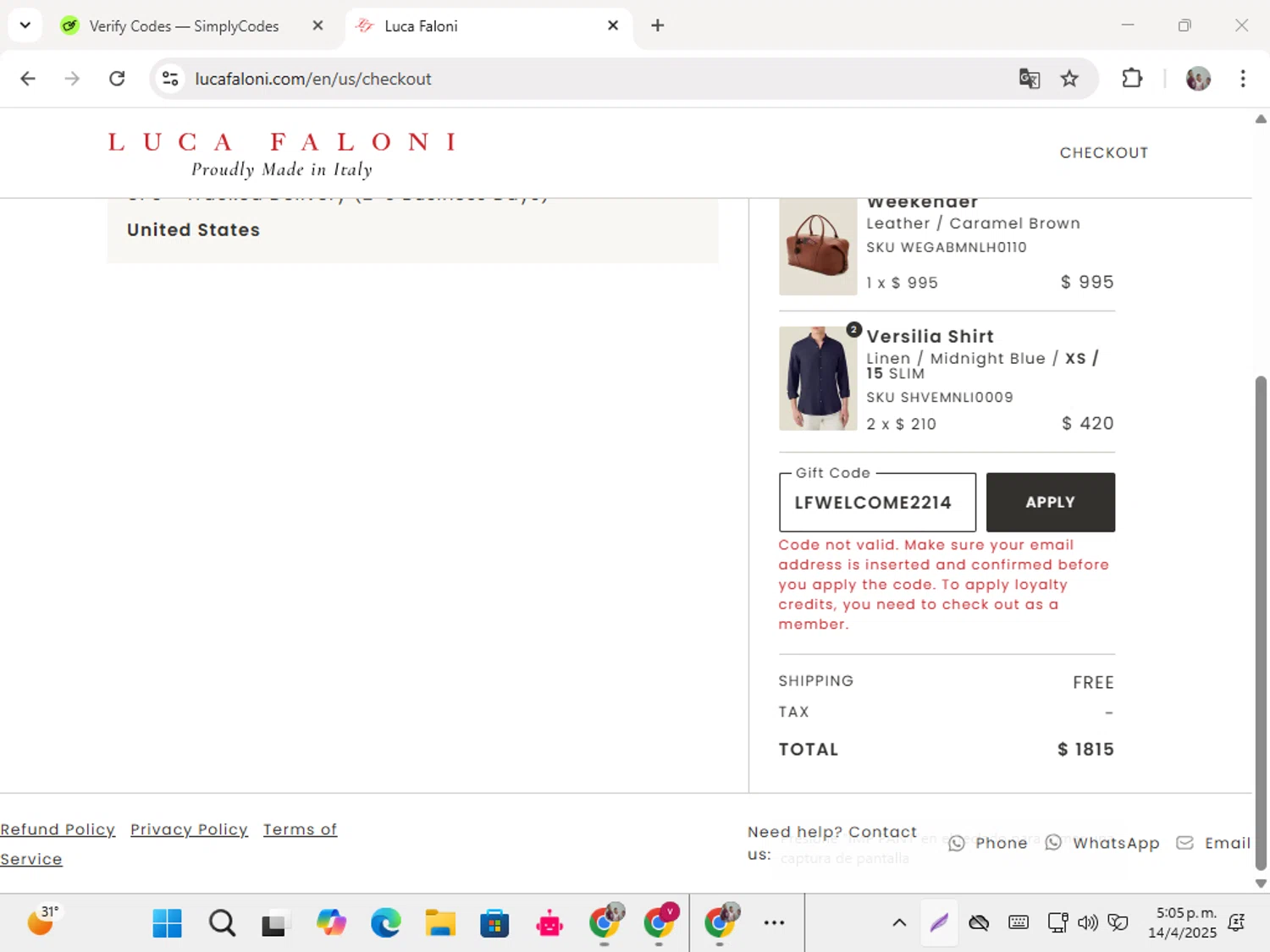The image size is (1270, 952).
Task: Open Task View on taskbar
Action: coord(275,923)
